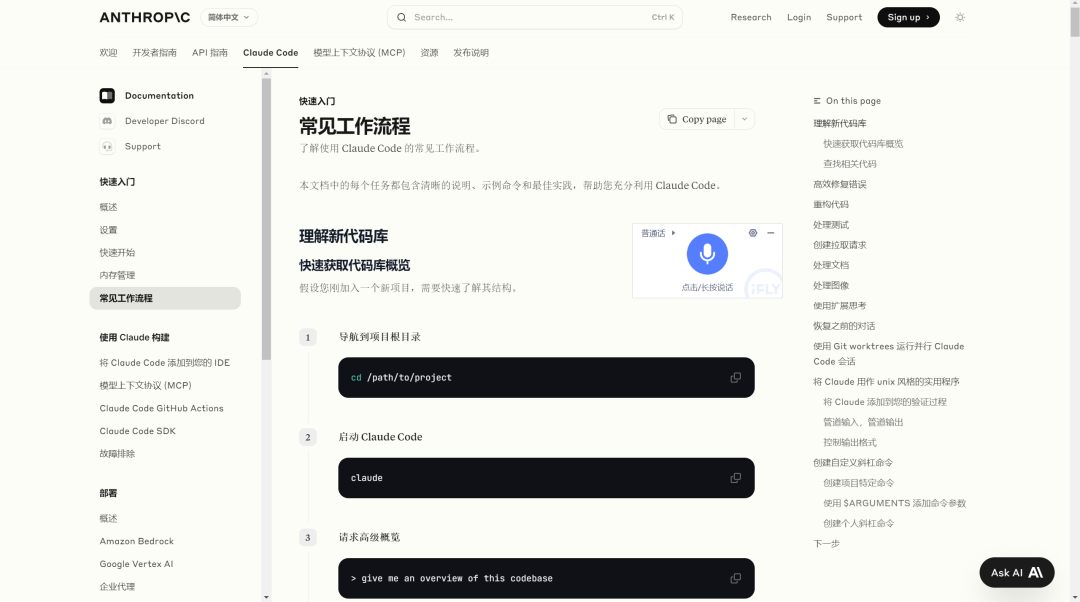Image resolution: width=1080 pixels, height=602 pixels.
Task: Jump to 恢复之前的对话 in outline
Action: [844, 326]
